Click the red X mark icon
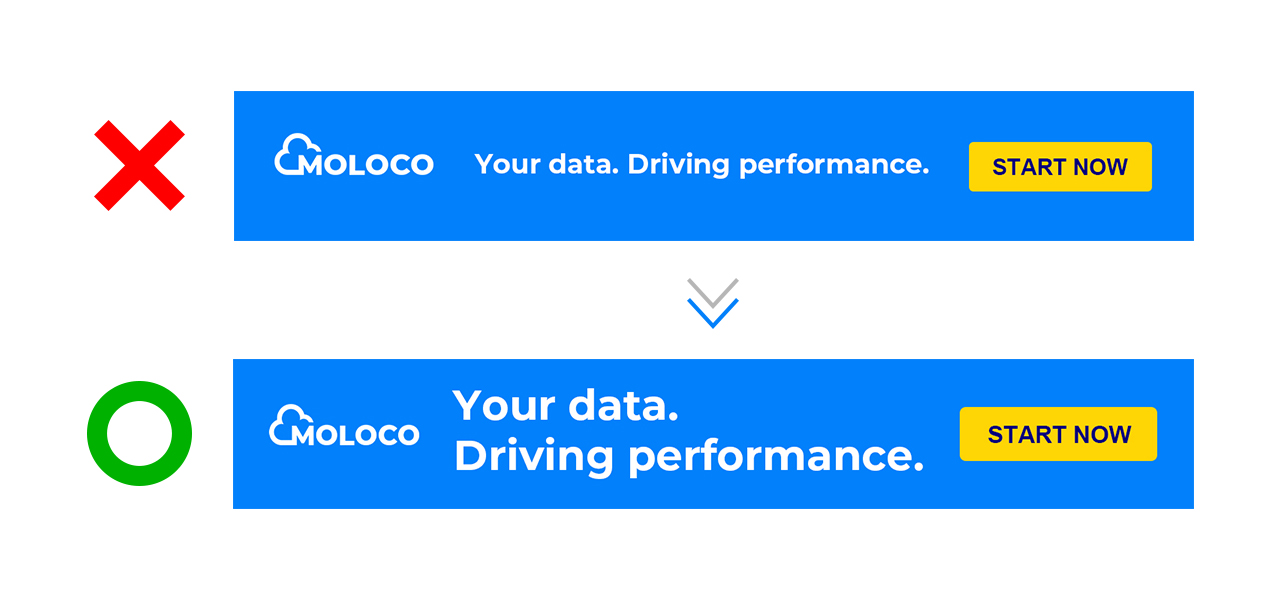 coord(140,166)
